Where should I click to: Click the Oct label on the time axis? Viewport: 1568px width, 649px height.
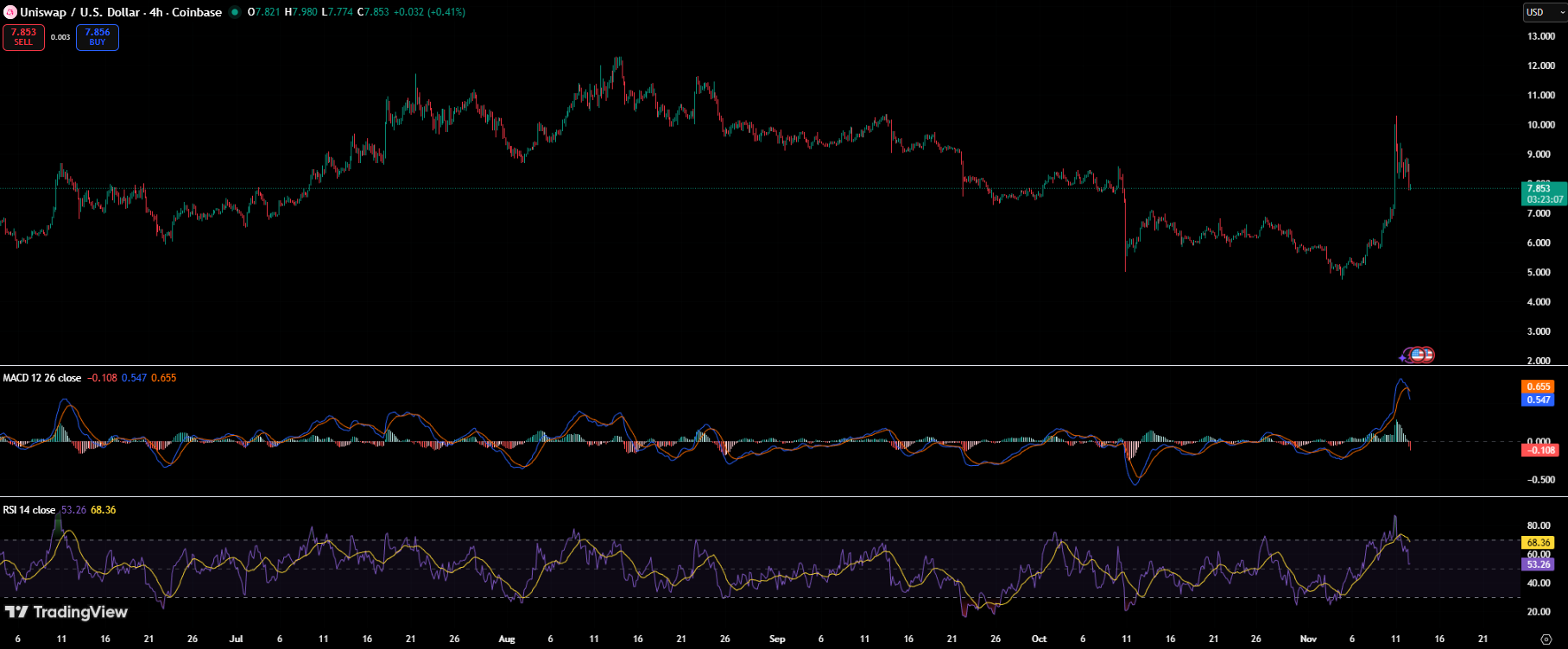pyautogui.click(x=1039, y=639)
